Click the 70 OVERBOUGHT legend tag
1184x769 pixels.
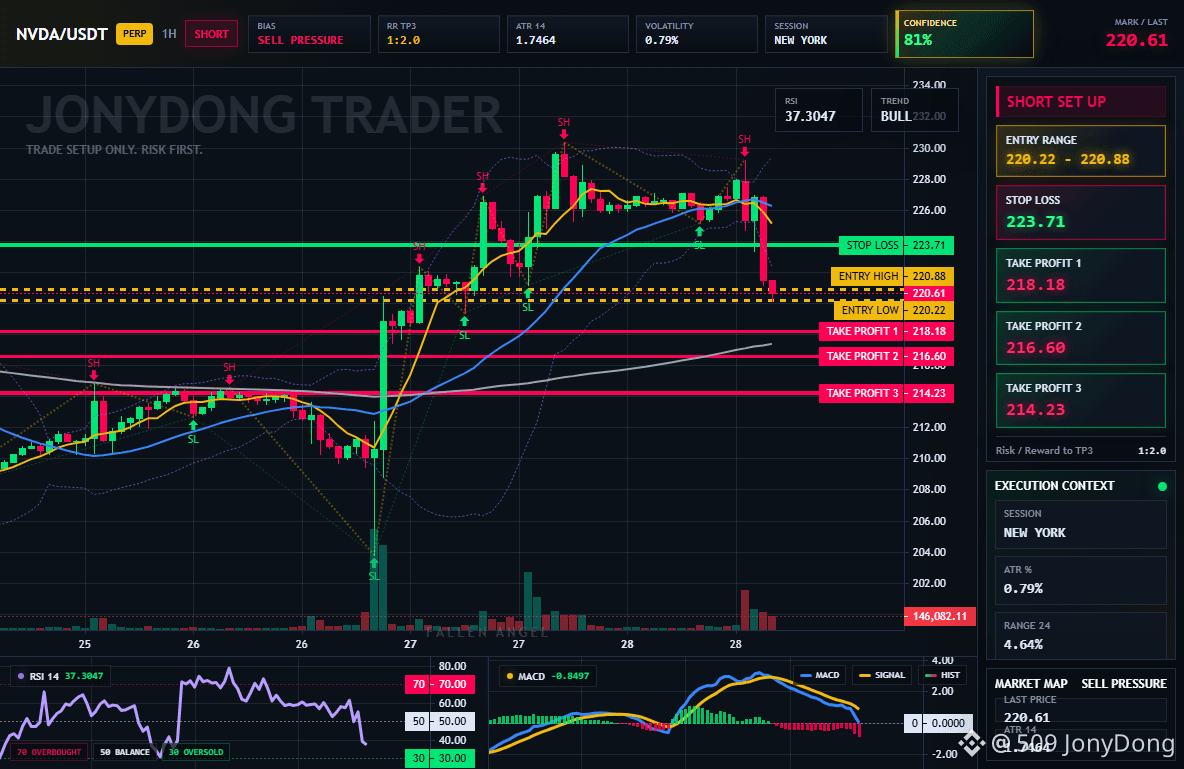tap(48, 752)
